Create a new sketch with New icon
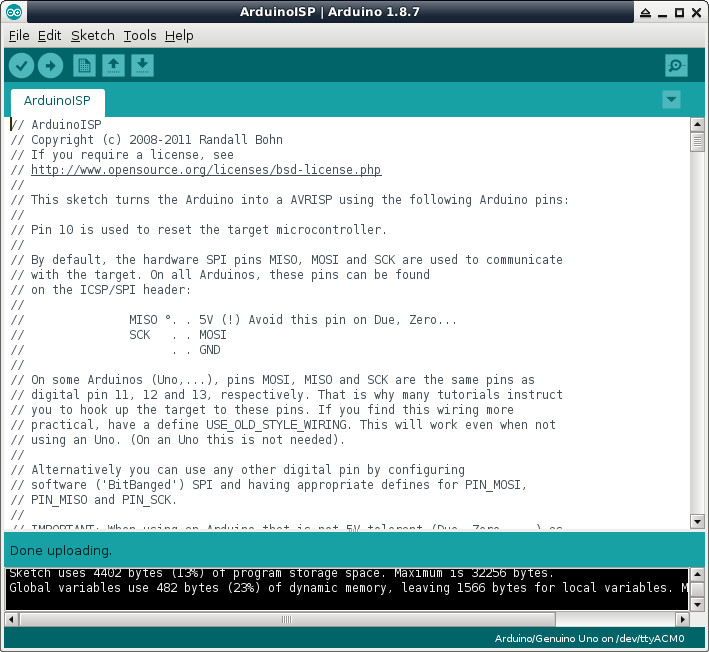Image resolution: width=709 pixels, height=652 pixels. pos(84,66)
